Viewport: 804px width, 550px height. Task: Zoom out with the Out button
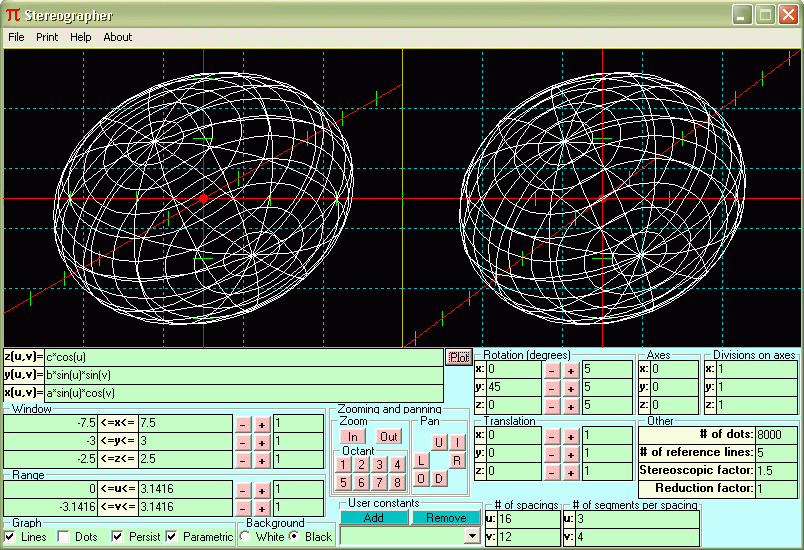click(x=389, y=437)
